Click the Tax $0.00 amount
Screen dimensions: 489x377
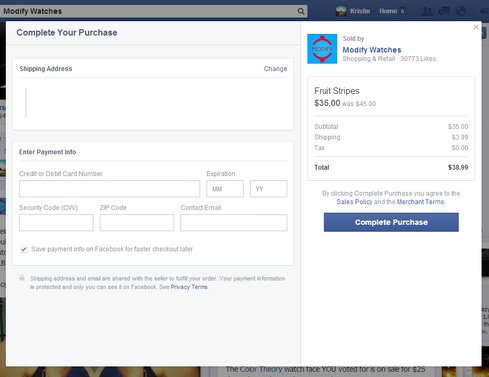tap(460, 148)
